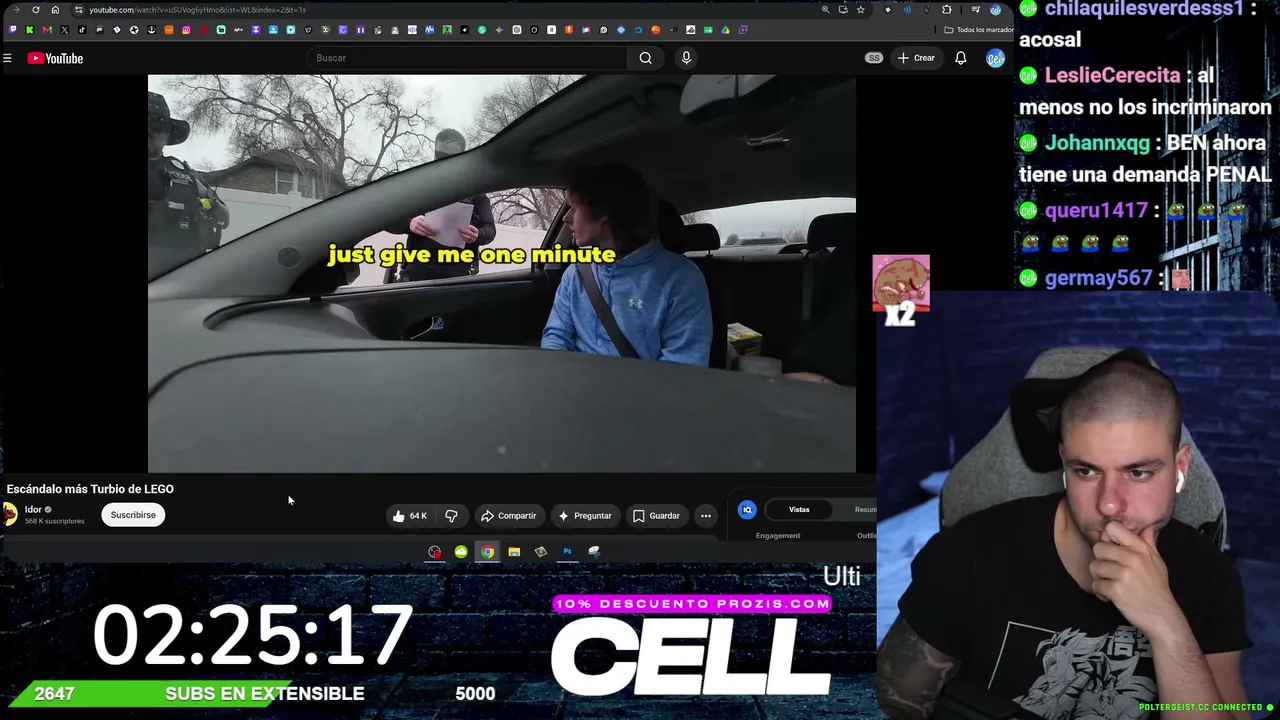Bookmark this page with the star icon
Screen dimensions: 1280x720
click(860, 10)
